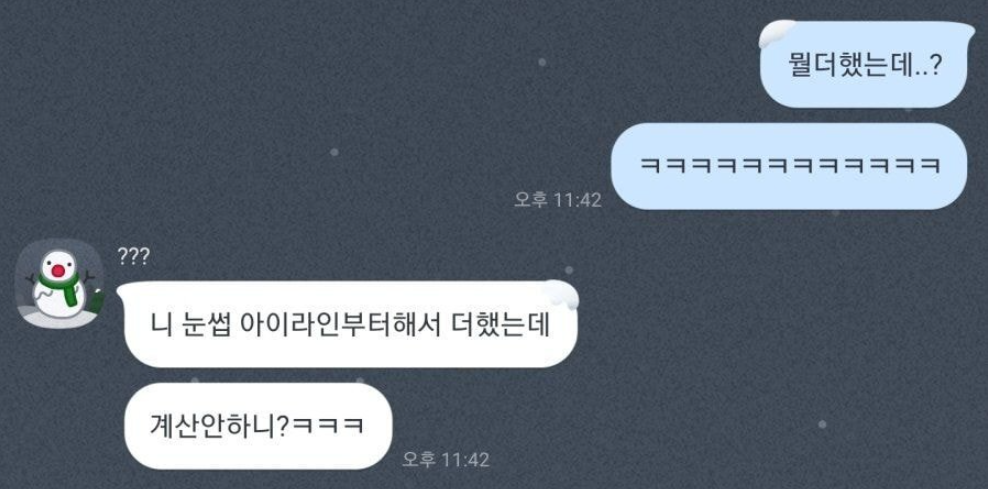
Task: Open the snowman profile picture
Action: 59,284
